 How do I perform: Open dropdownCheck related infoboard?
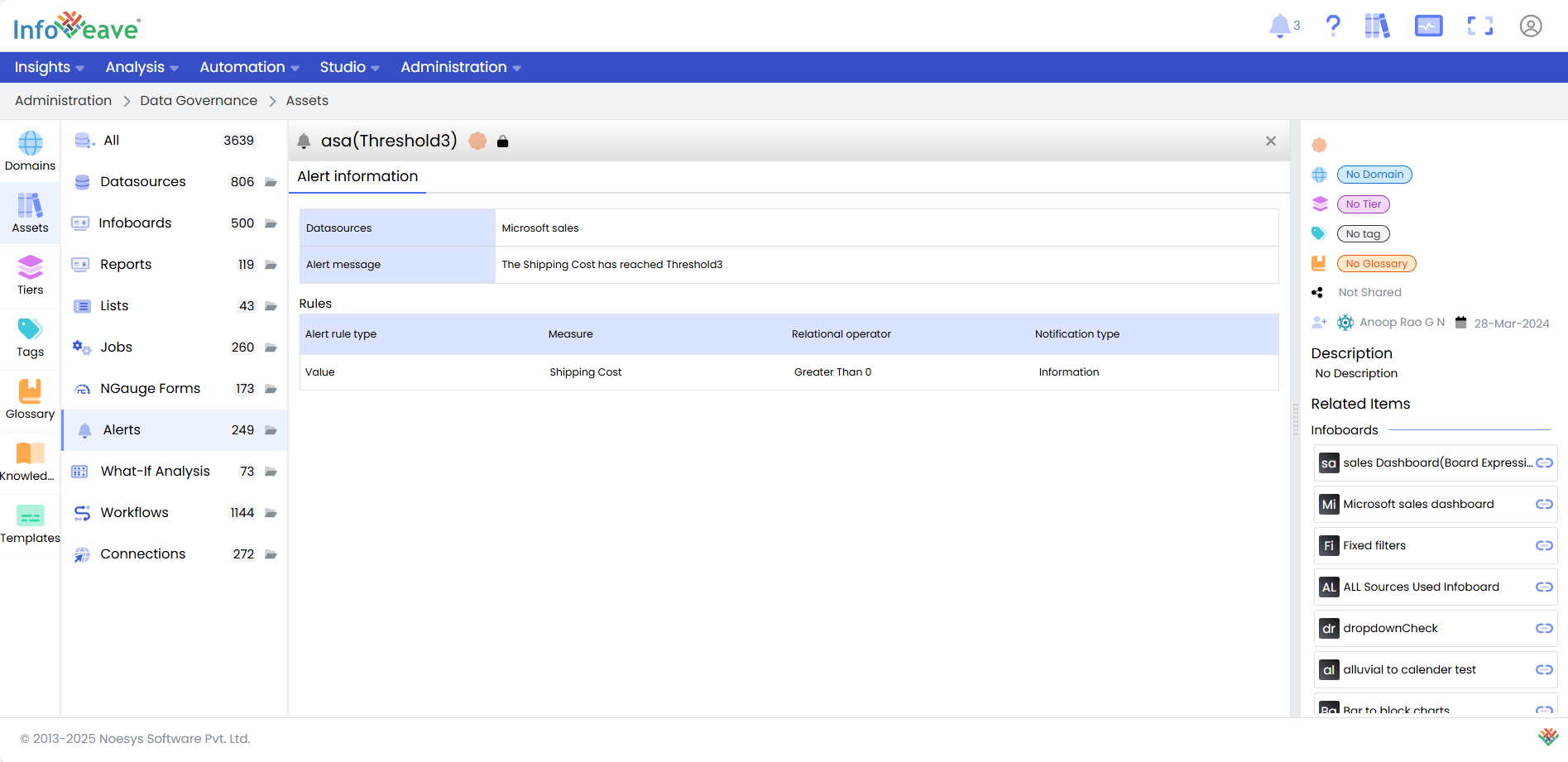pos(1435,628)
